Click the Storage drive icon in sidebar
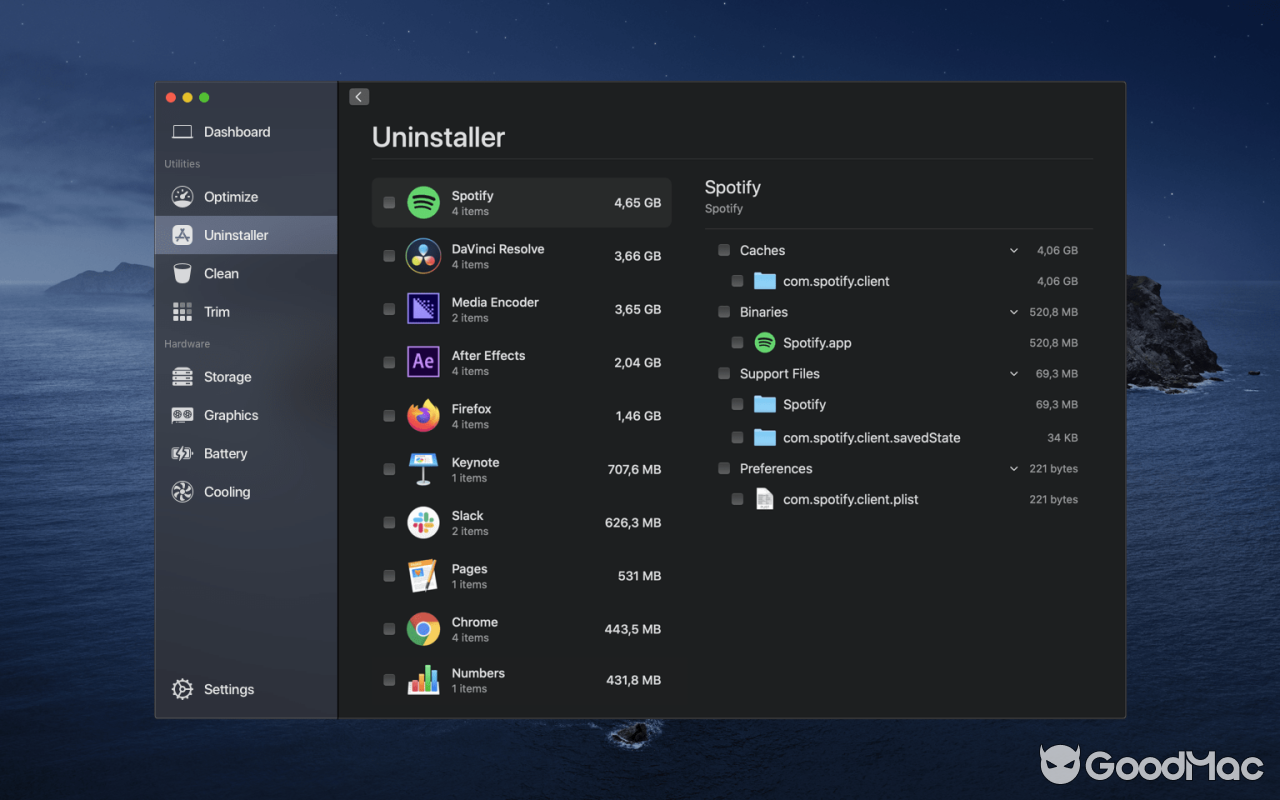Screen dimensions: 1280x800 (182, 377)
